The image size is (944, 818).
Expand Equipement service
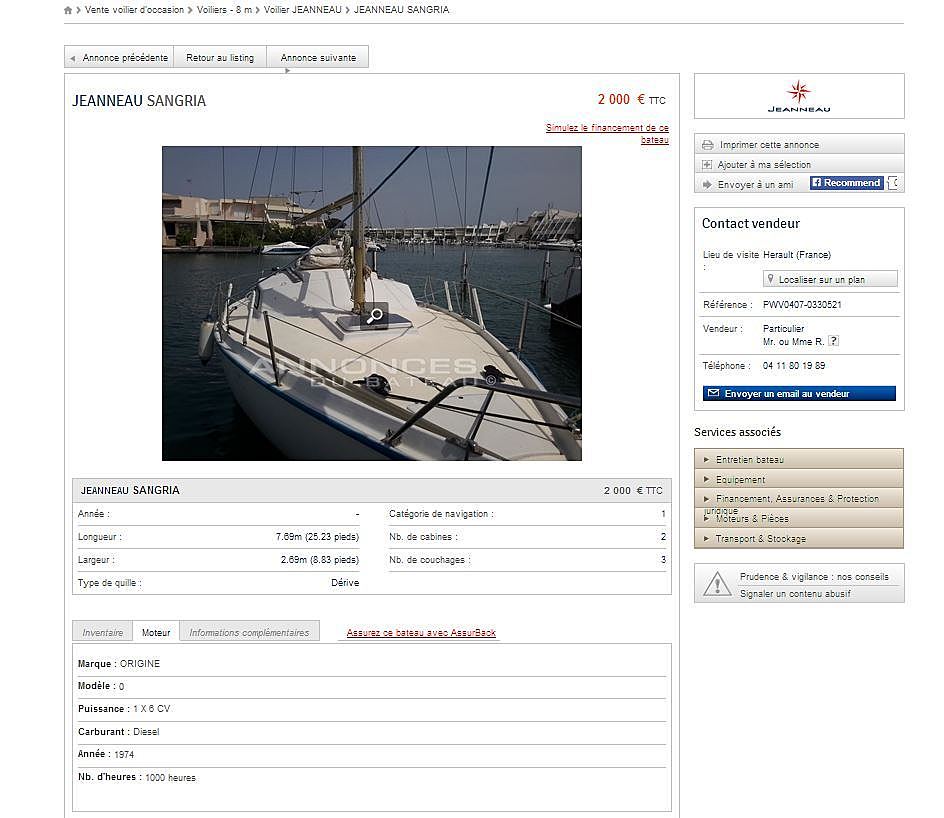[x=799, y=479]
